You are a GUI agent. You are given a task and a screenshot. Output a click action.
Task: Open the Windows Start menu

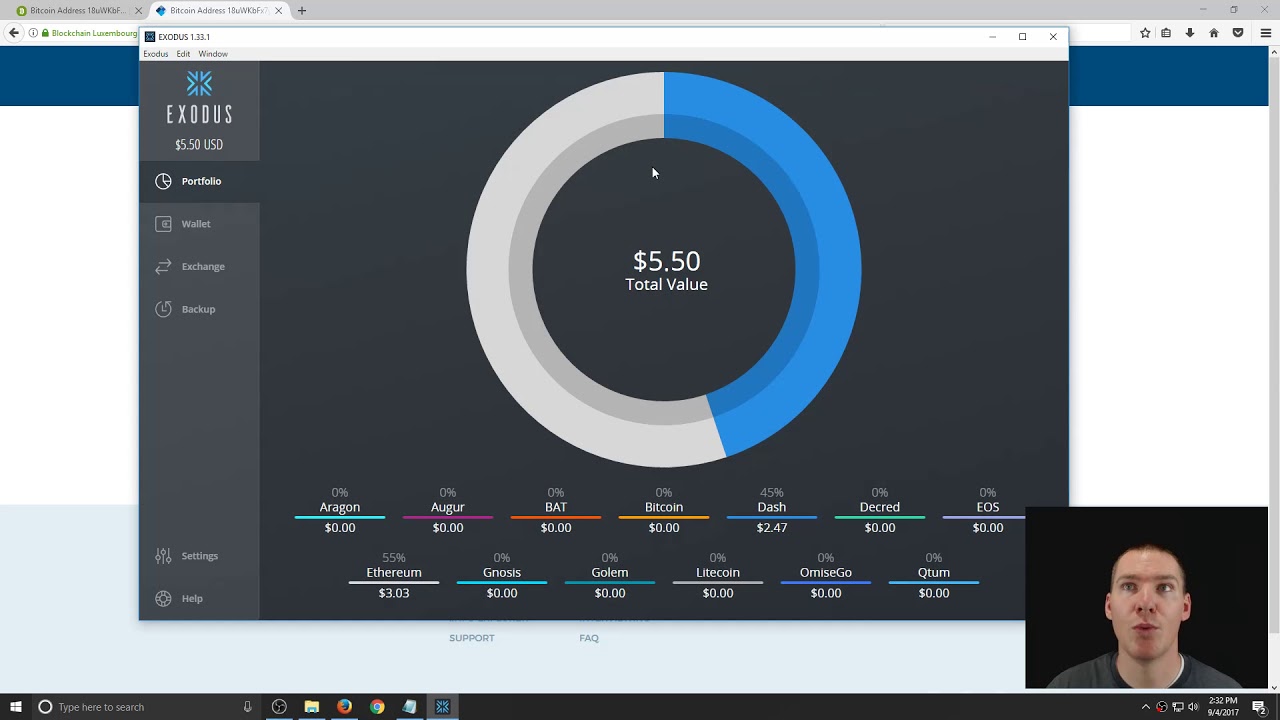pyautogui.click(x=16, y=707)
